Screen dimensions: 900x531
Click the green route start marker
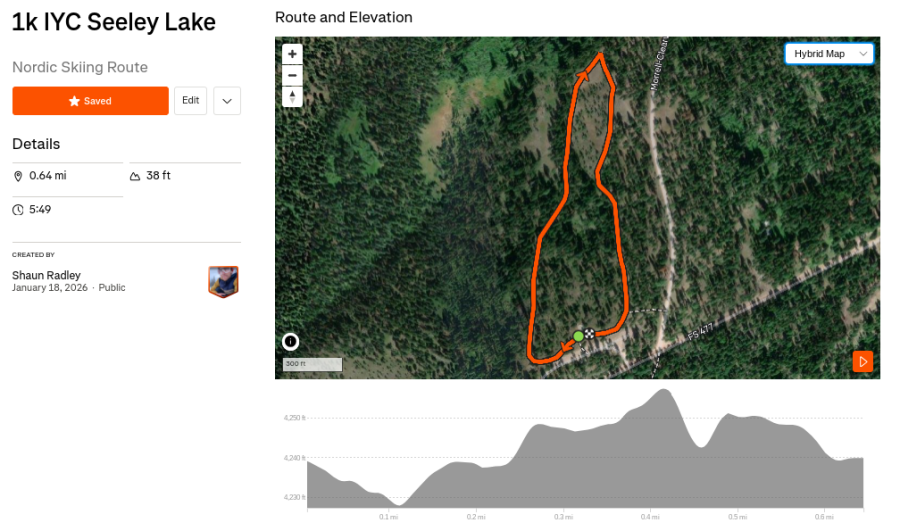[x=578, y=336]
